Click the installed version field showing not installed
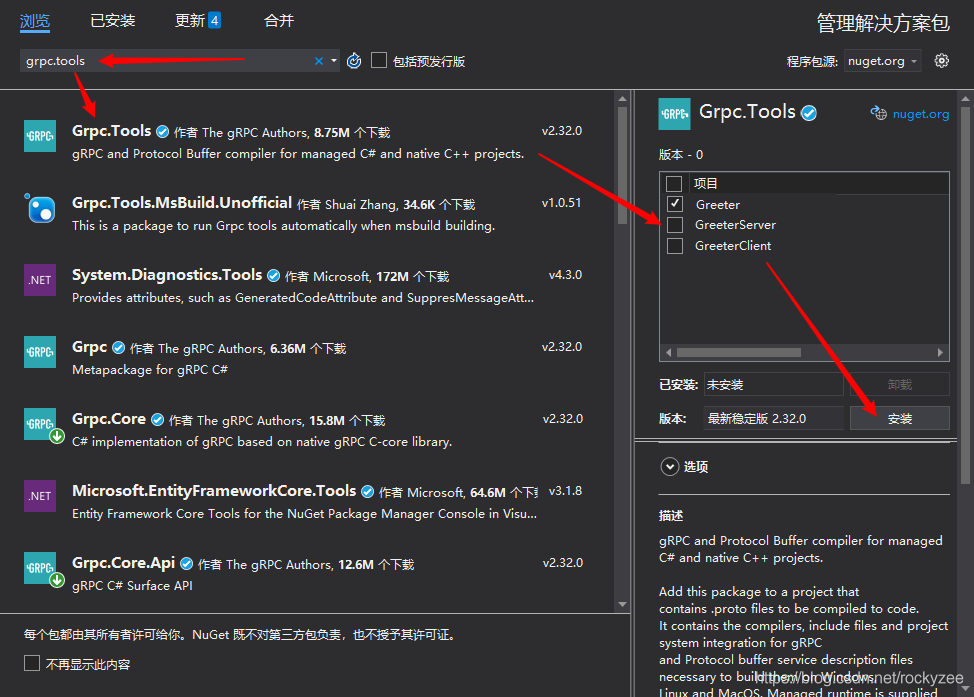This screenshot has height=697, width=974. [773, 385]
